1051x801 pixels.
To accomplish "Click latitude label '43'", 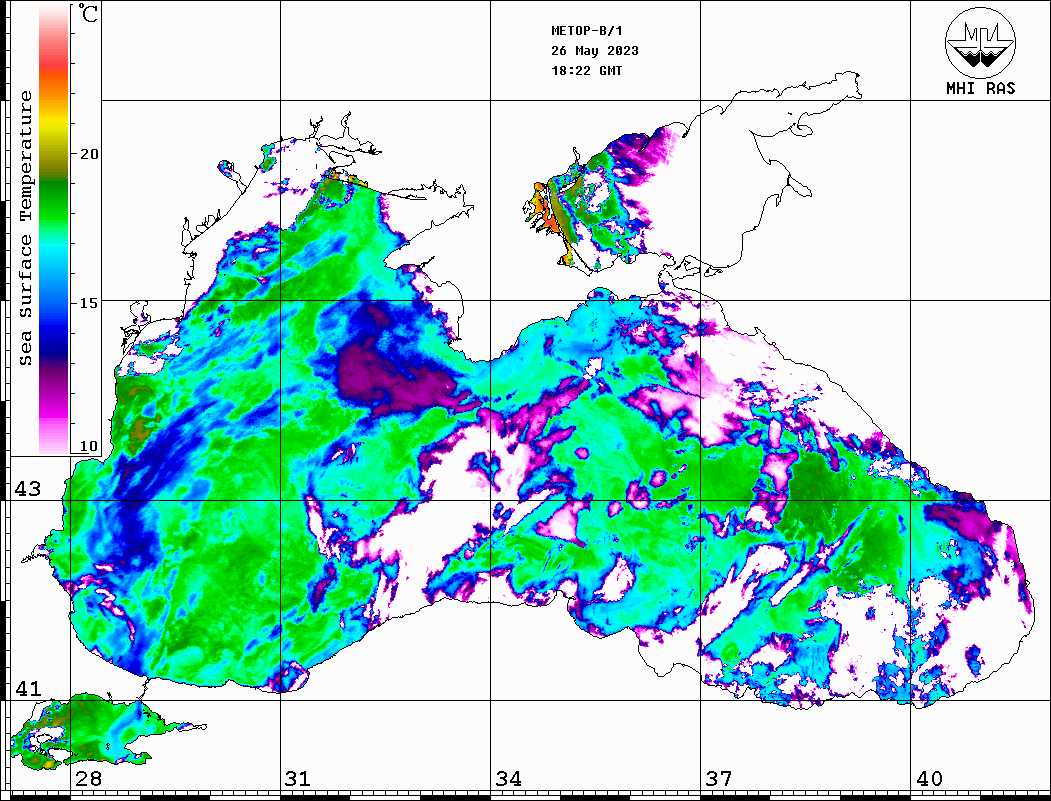I will [x=28, y=489].
